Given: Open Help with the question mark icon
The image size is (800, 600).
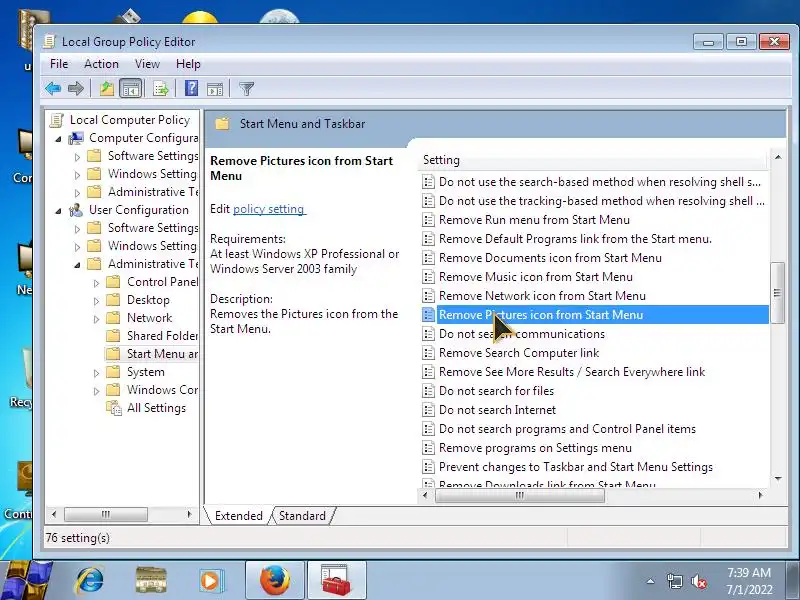Looking at the screenshot, I should (x=191, y=88).
